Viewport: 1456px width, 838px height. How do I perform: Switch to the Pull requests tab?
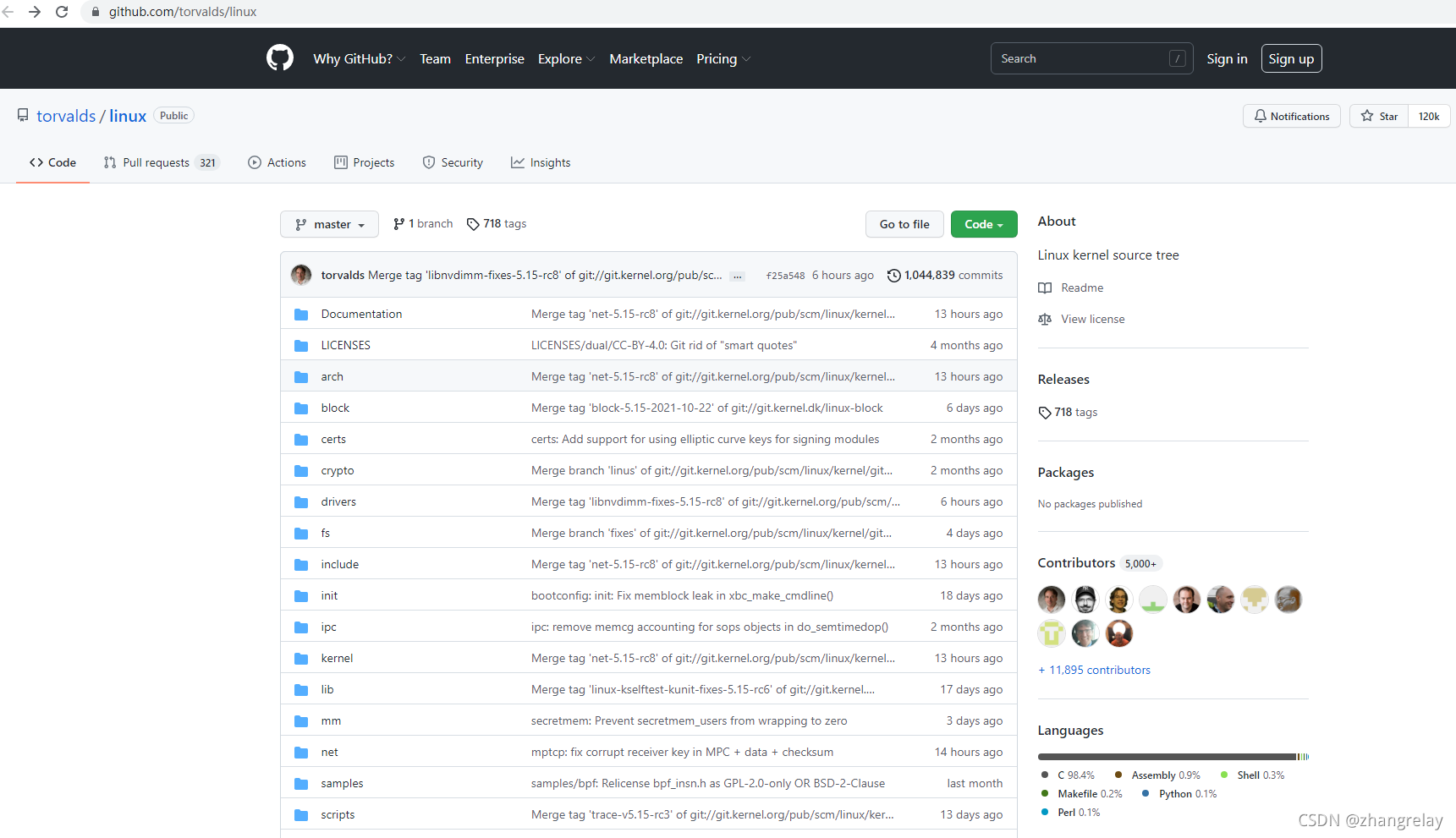pyautogui.click(x=162, y=162)
